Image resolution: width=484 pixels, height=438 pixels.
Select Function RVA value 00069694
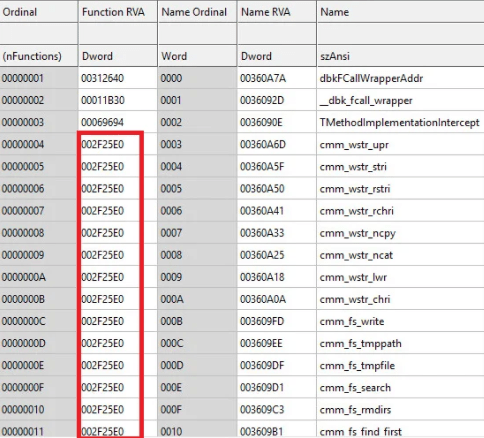click(x=118, y=122)
